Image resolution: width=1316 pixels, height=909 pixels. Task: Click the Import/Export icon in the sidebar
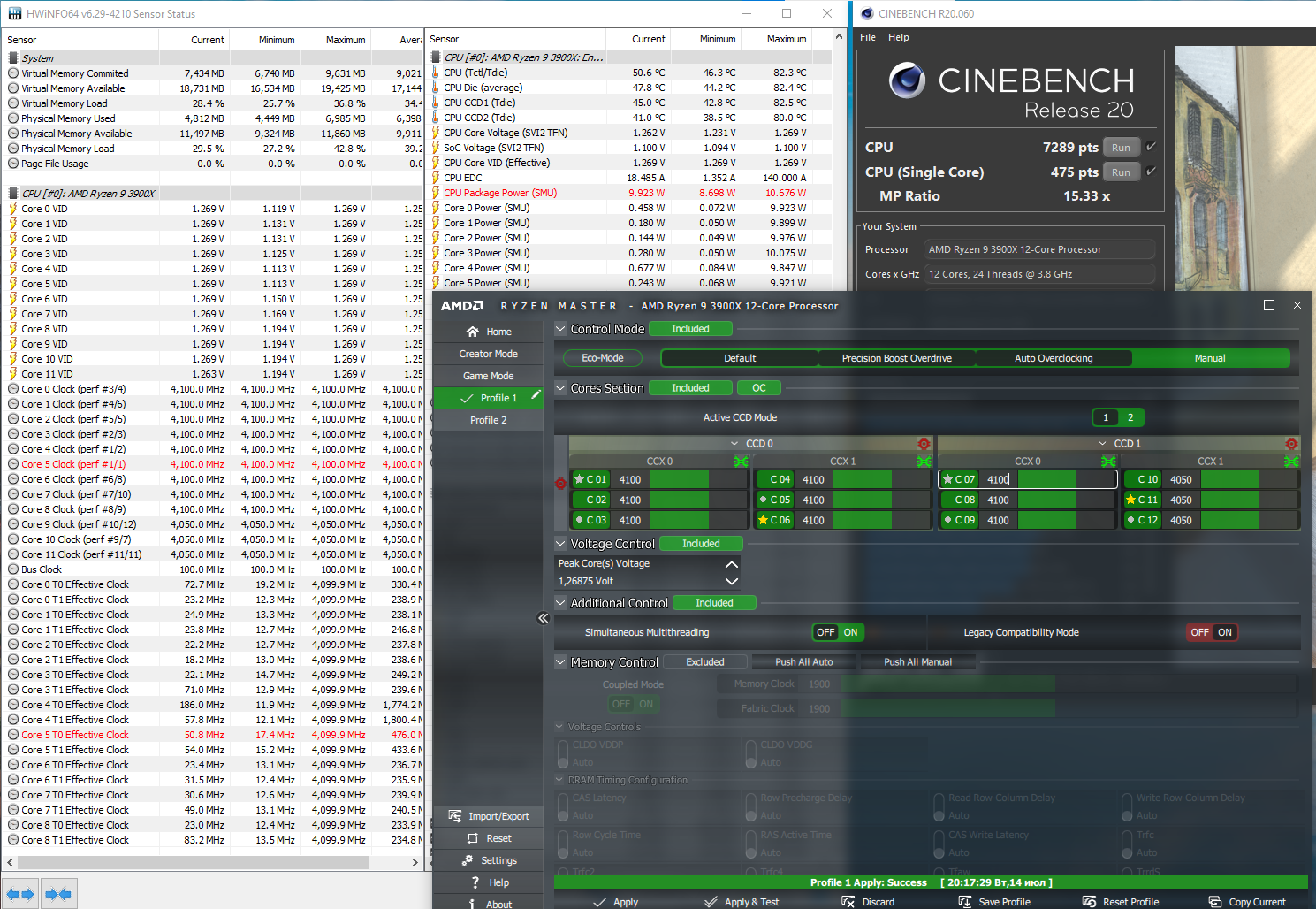[455, 816]
